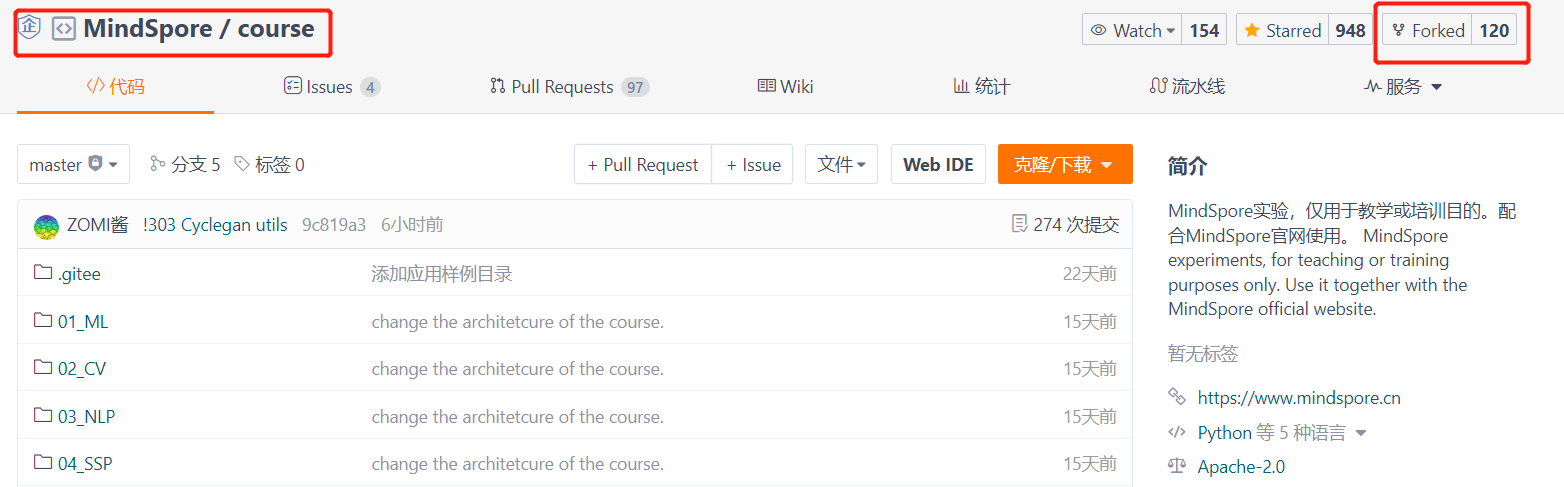The height and width of the screenshot is (487, 1564).
Task: Expand the Python 等 5 种语言 list
Action: (1282, 433)
